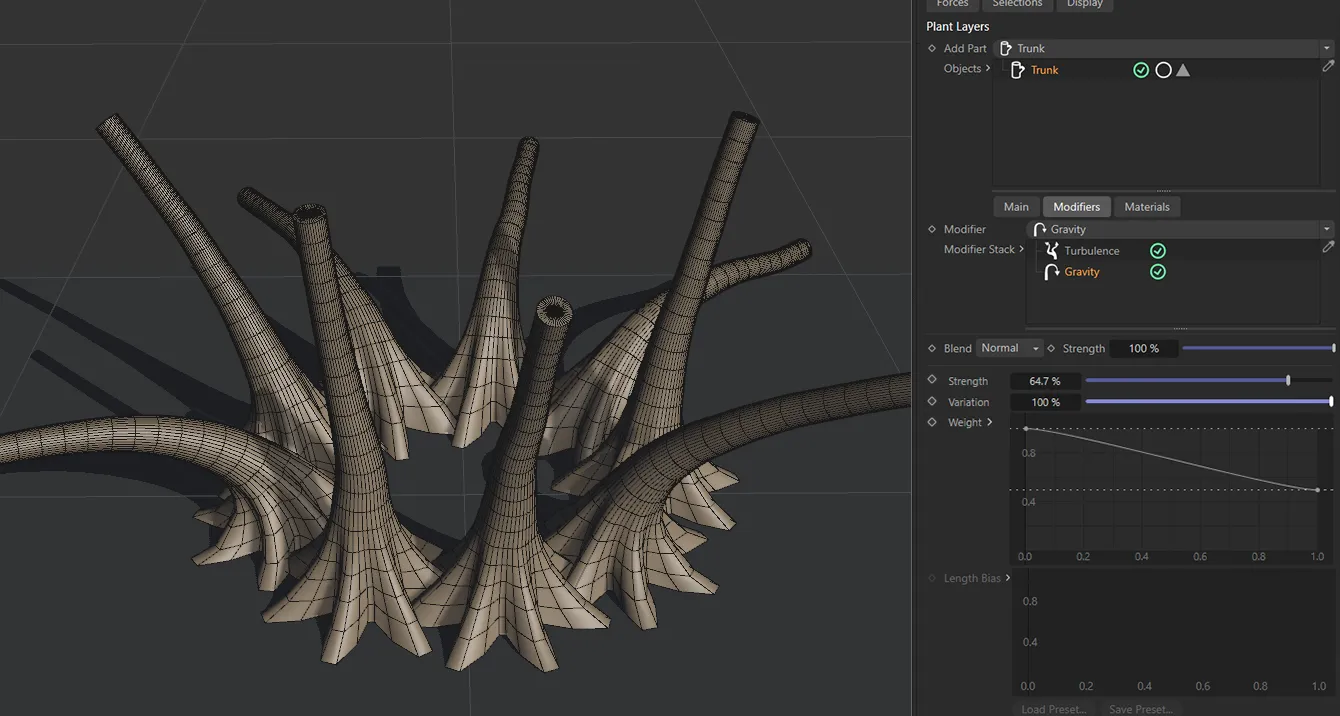Click the Variation percentage input field
The image size is (1340, 716).
(1045, 401)
